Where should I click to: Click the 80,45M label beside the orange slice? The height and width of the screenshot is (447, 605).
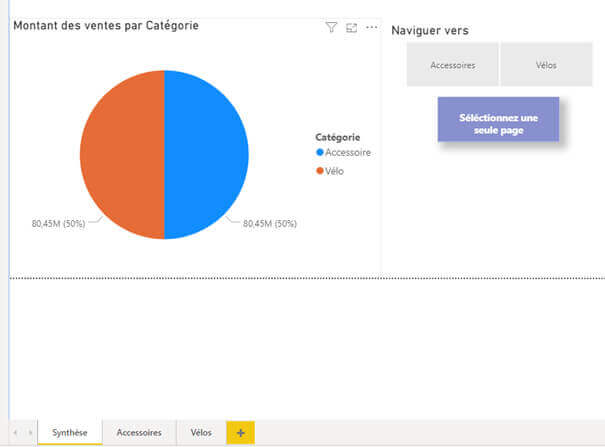[58, 224]
